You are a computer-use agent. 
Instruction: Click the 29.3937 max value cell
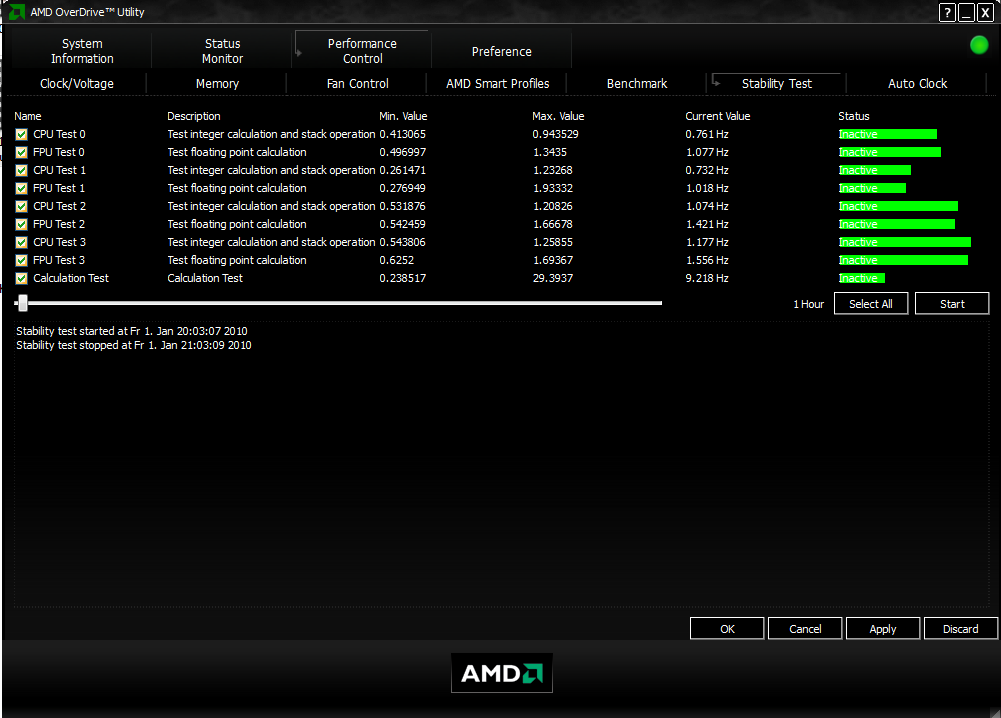coord(553,278)
